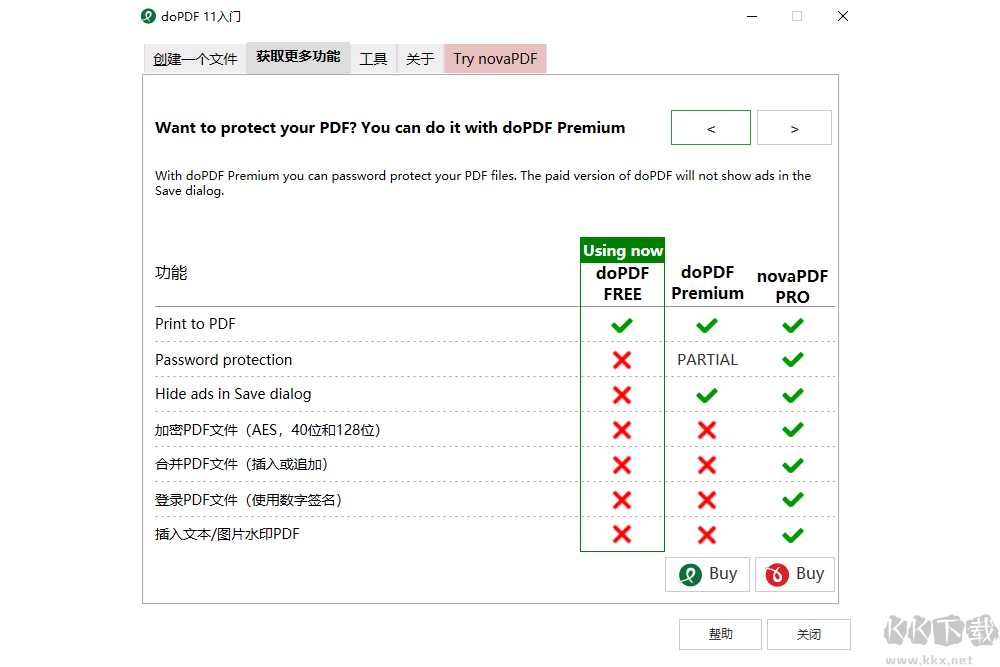The height and width of the screenshot is (667, 1000).
Task: Click the red X for 插入文本/图片水印PDF under doPDF FREE
Action: coord(622,535)
